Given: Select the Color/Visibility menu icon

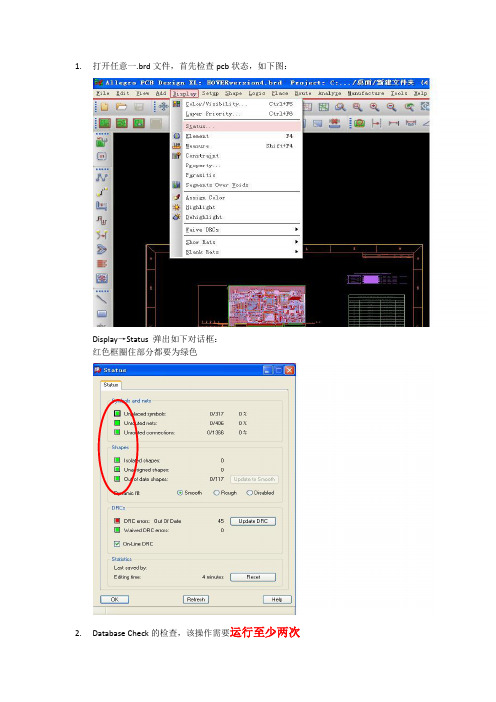Looking at the screenshot, I should (176, 104).
